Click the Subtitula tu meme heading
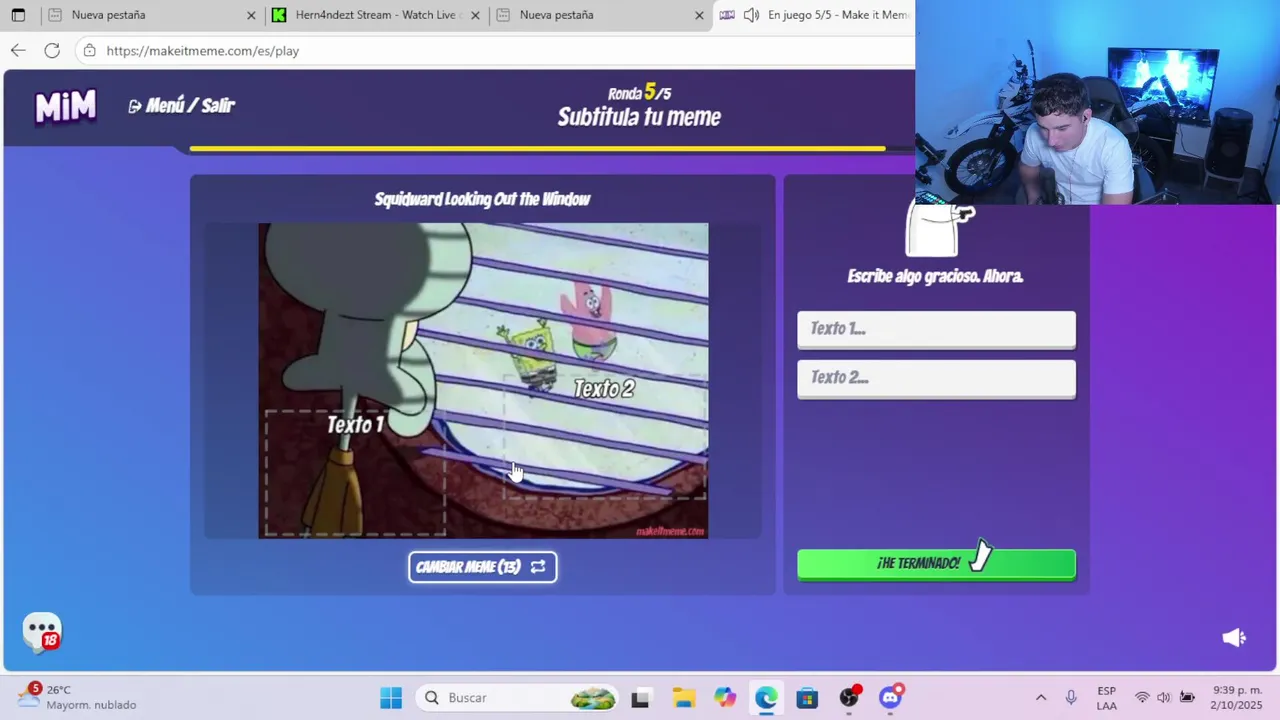The height and width of the screenshot is (720, 1280). 639,117
